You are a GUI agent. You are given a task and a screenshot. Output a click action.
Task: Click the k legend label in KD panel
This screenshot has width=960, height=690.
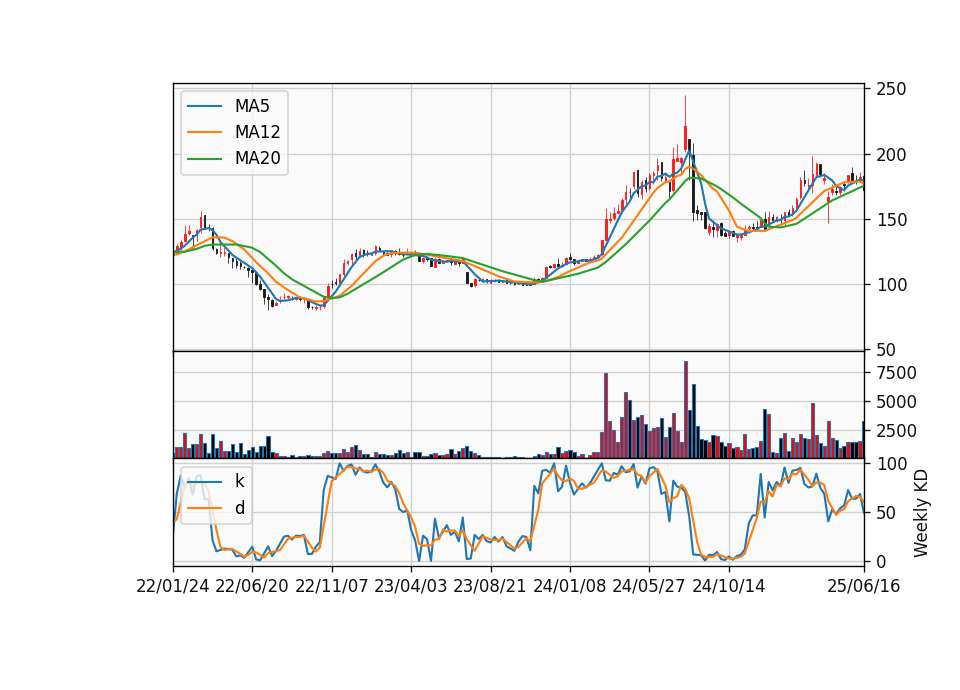tap(239, 481)
